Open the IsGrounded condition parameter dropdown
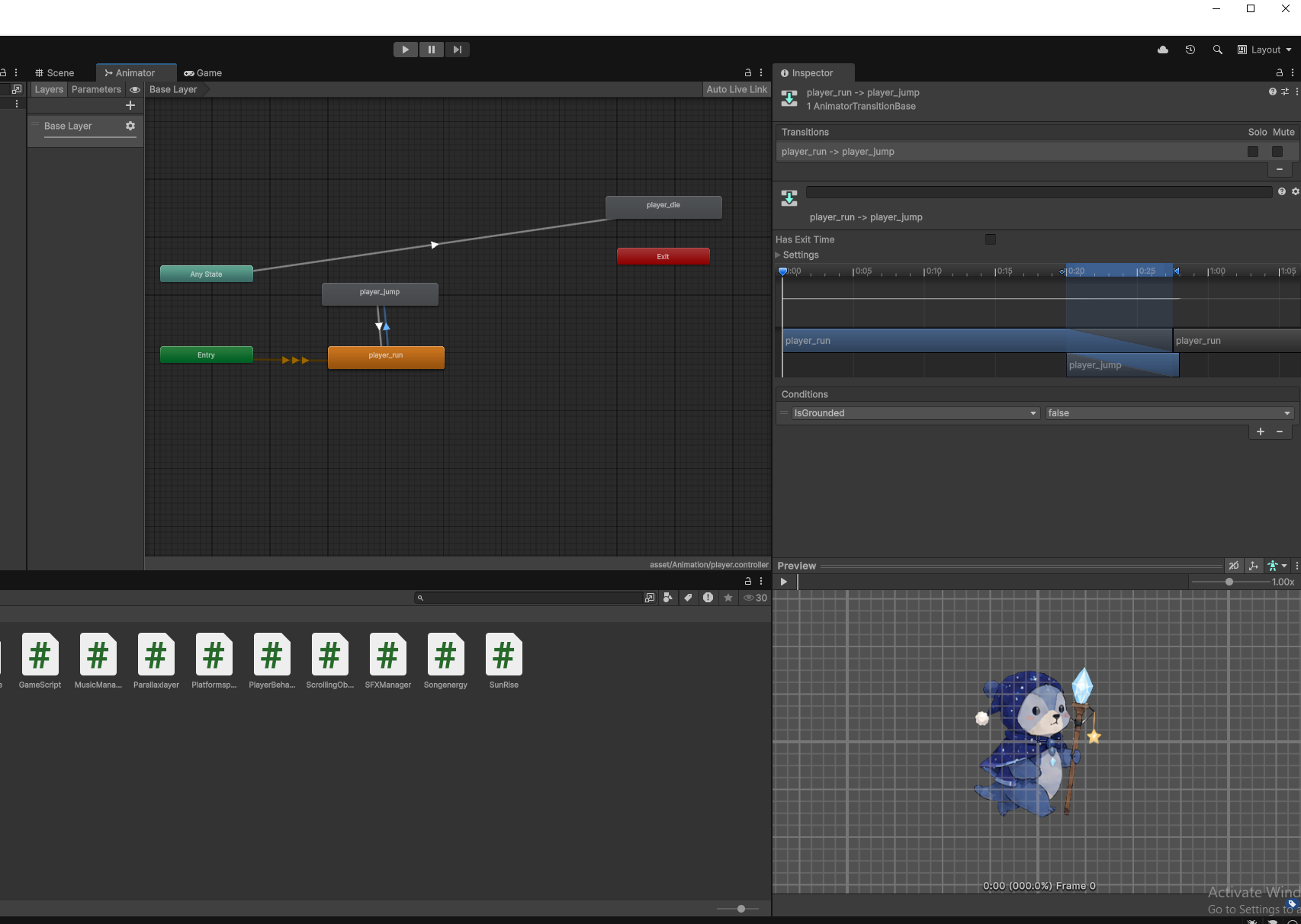Screen dimensions: 1301x924 point(916,413)
